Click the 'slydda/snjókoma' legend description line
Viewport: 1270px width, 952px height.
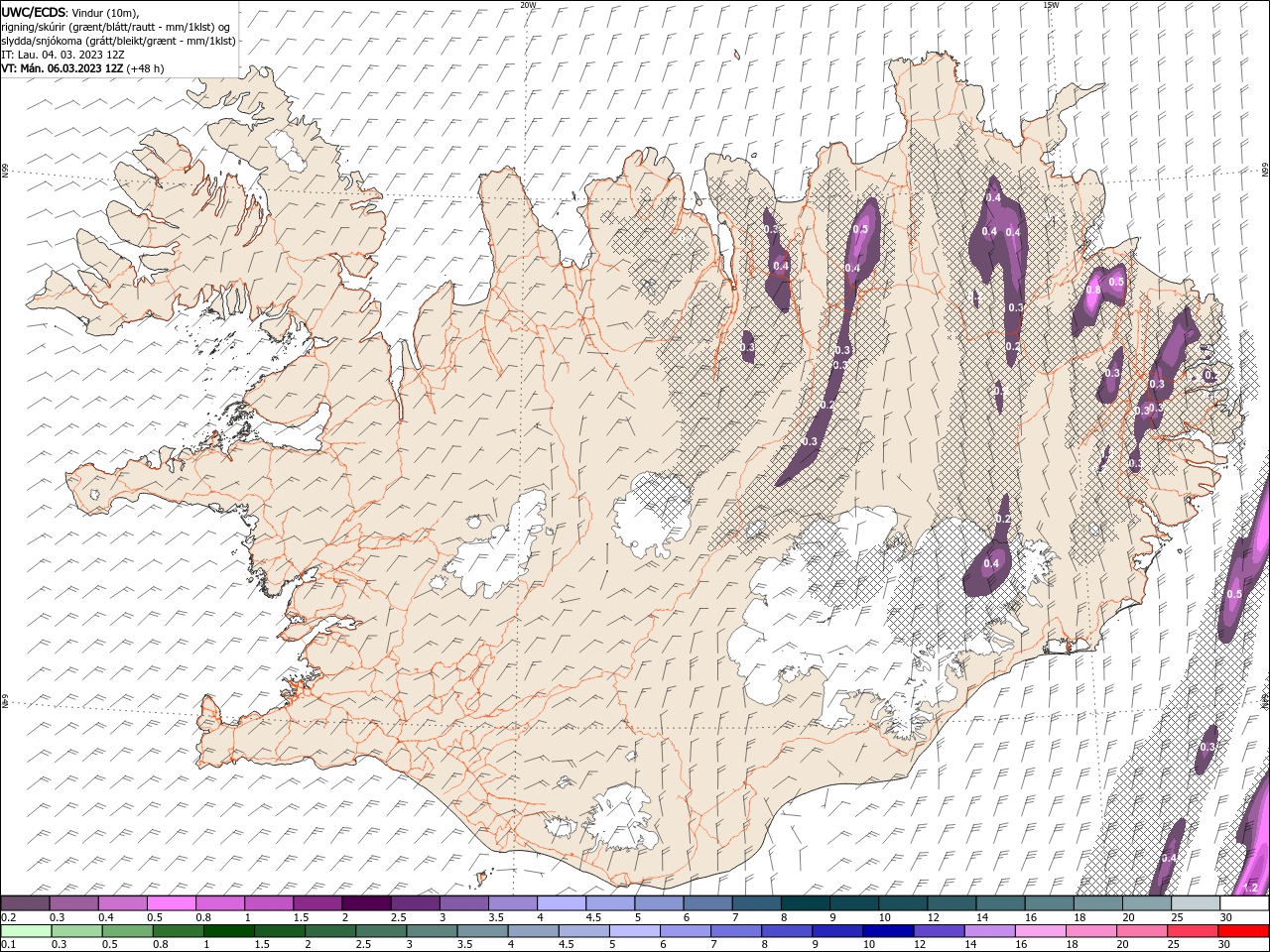pos(118,41)
